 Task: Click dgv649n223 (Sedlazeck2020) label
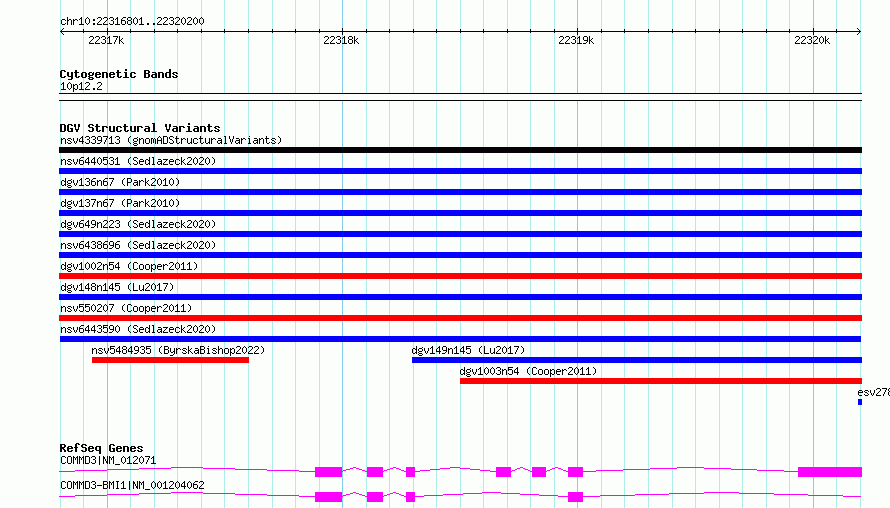138,224
